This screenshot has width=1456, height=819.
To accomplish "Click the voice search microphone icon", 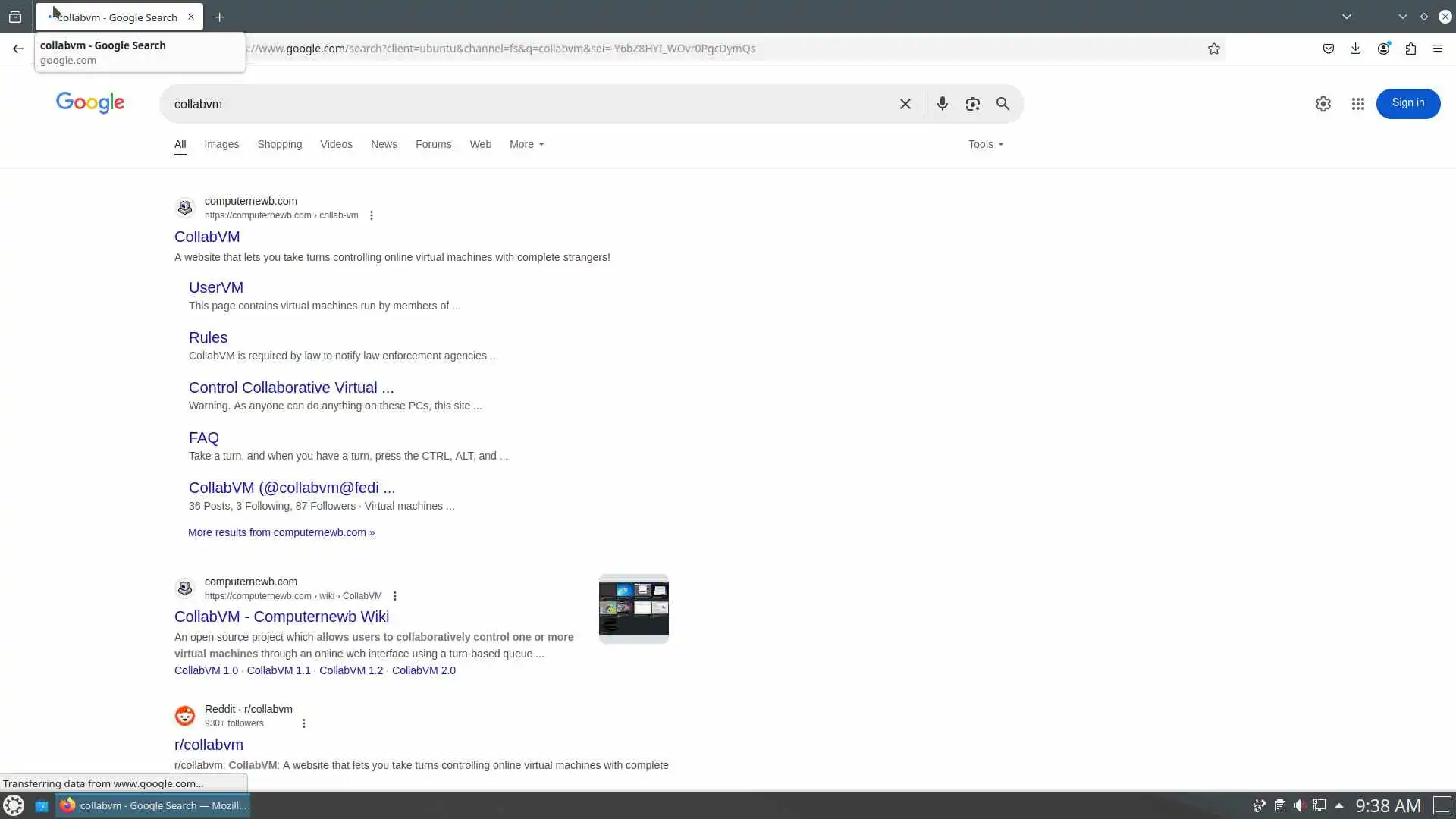I will coord(942,104).
